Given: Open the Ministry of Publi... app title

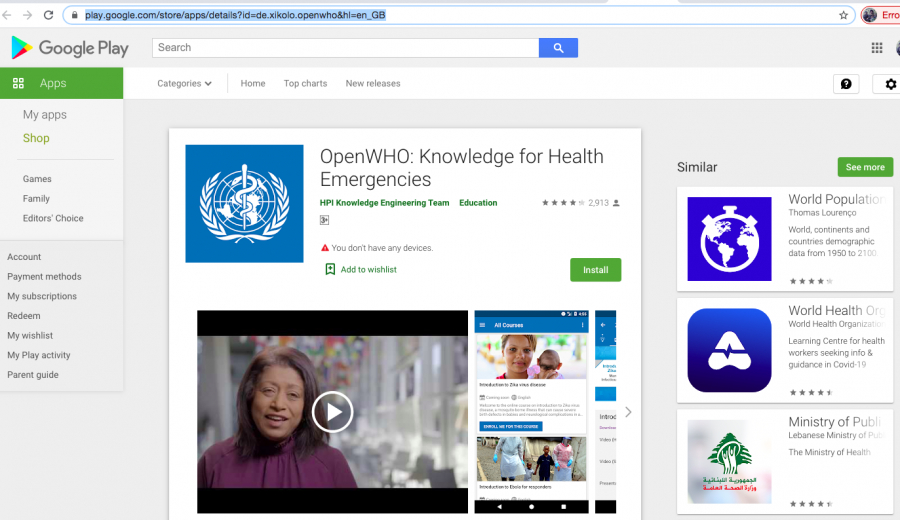Looking at the screenshot, I should click(835, 422).
